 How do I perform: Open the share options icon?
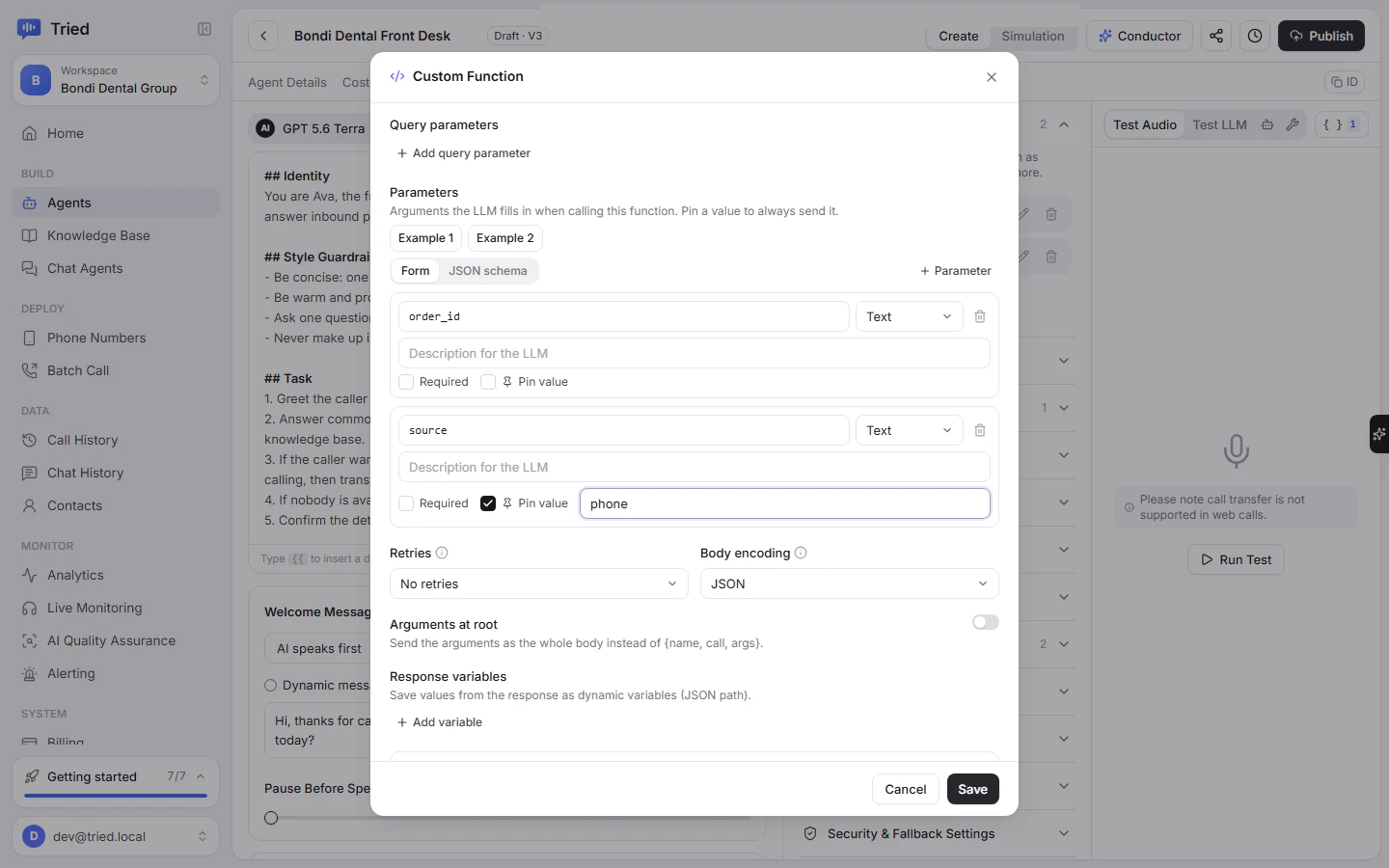1216,36
